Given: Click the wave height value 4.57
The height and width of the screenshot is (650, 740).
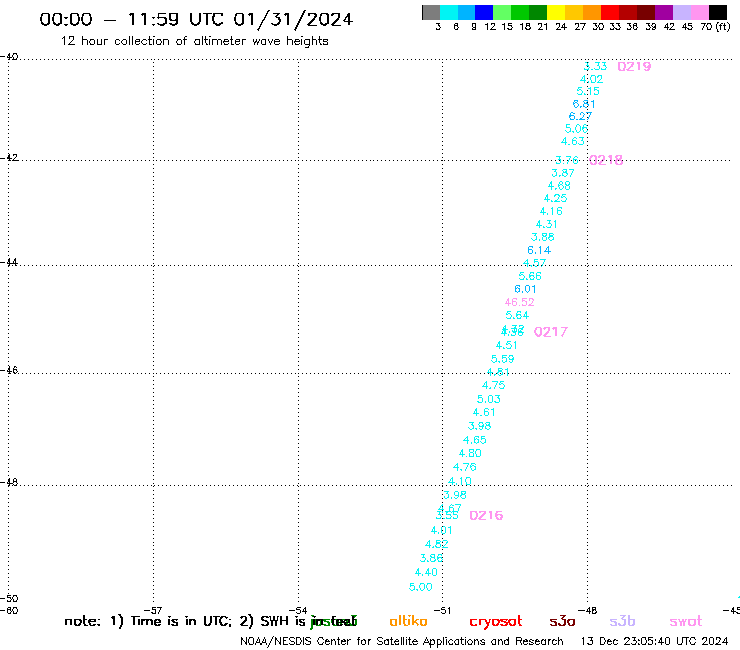Looking at the screenshot, I should (x=535, y=263).
